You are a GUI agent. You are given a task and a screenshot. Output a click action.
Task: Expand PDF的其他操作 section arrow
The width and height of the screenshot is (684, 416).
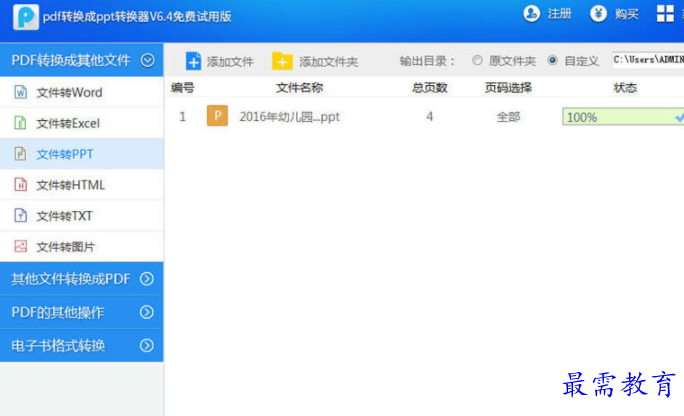coord(147,312)
